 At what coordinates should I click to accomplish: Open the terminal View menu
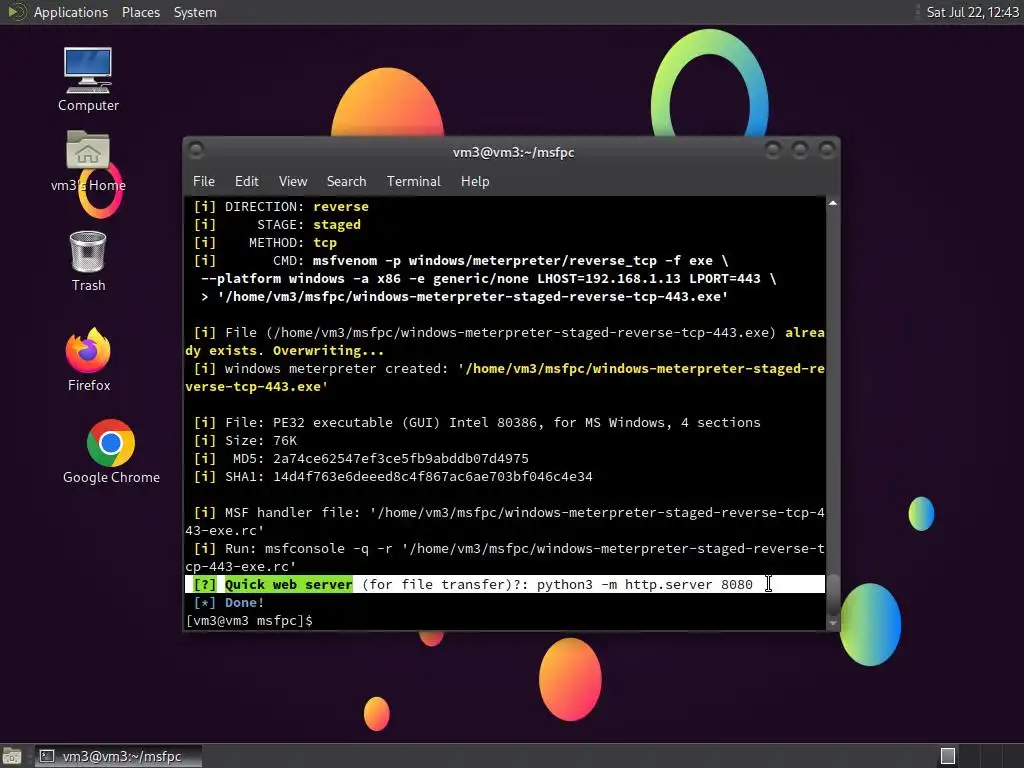(293, 182)
